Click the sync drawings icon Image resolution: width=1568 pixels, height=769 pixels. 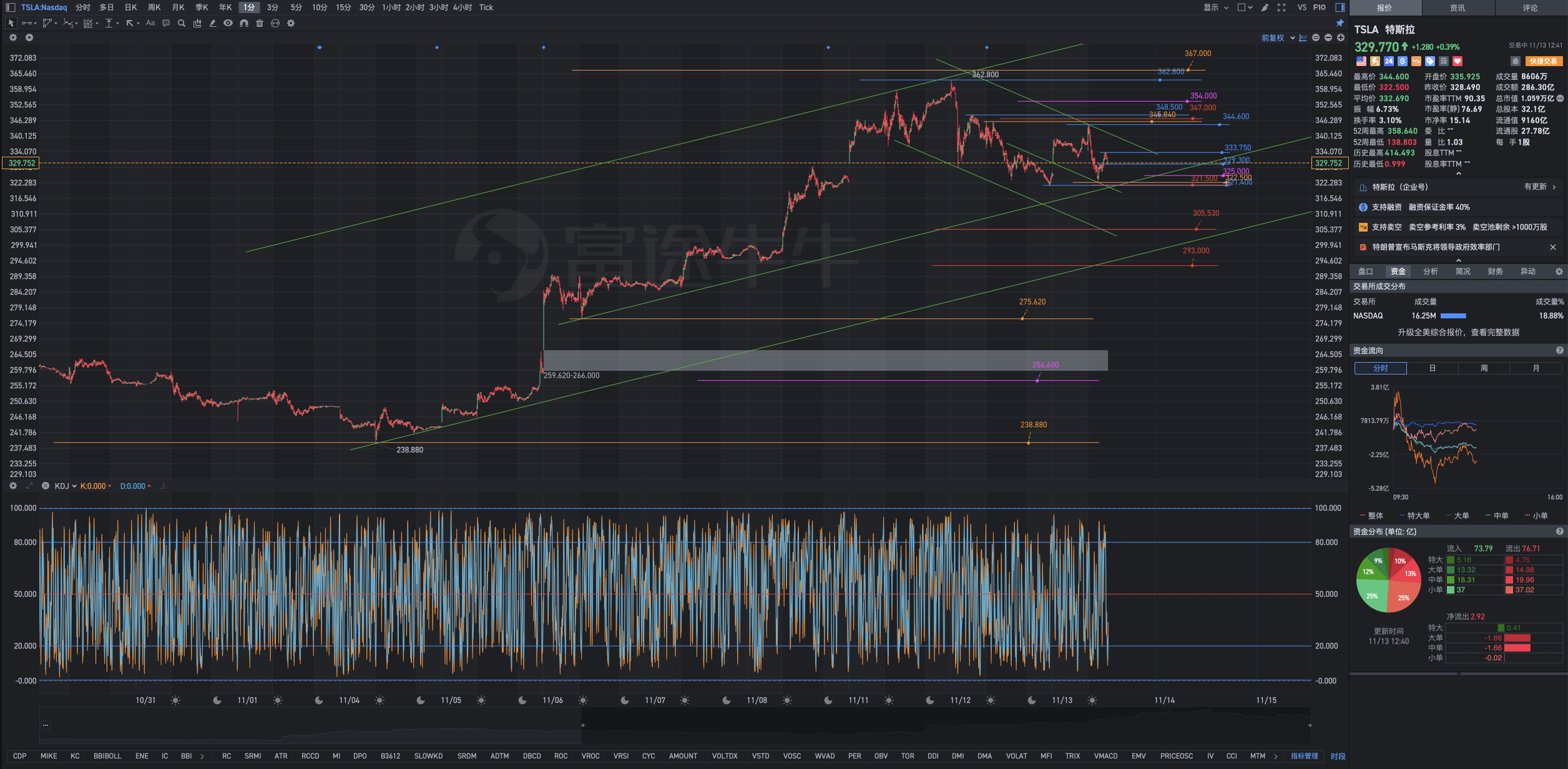[x=275, y=23]
